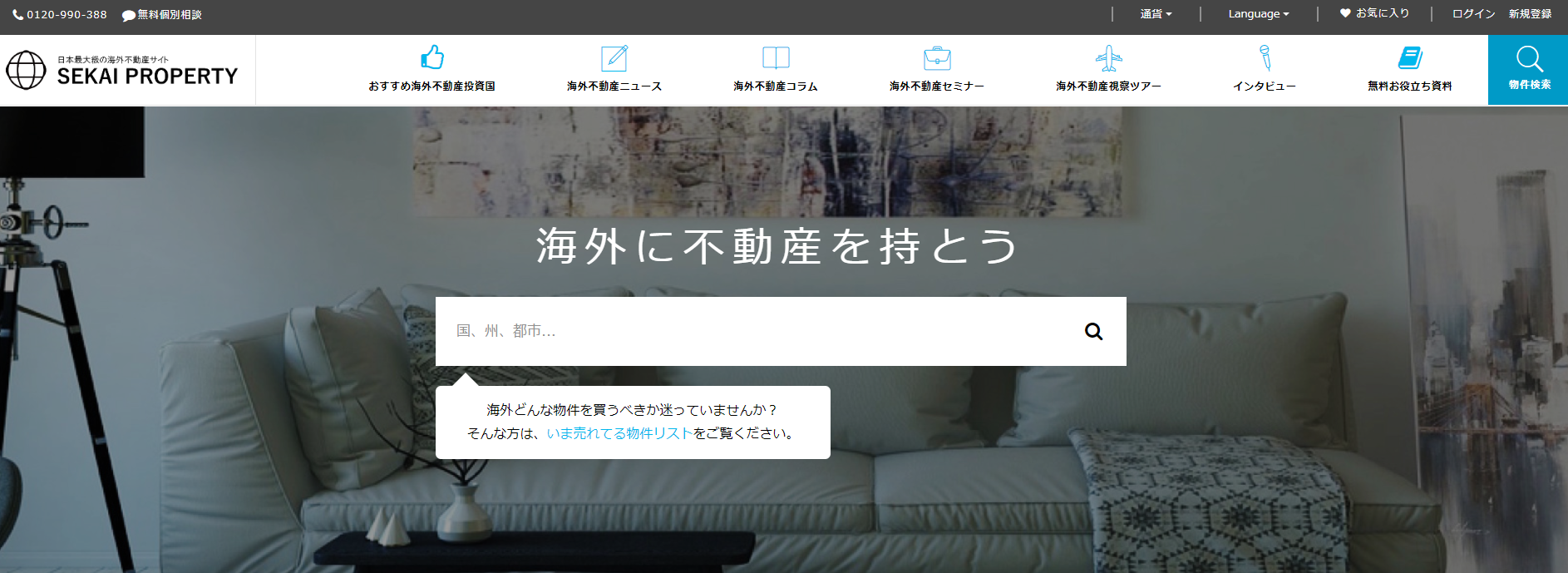This screenshot has height=573, width=1568.
Task: Click the magnifier icon in 物件検索 button
Action: click(1529, 59)
